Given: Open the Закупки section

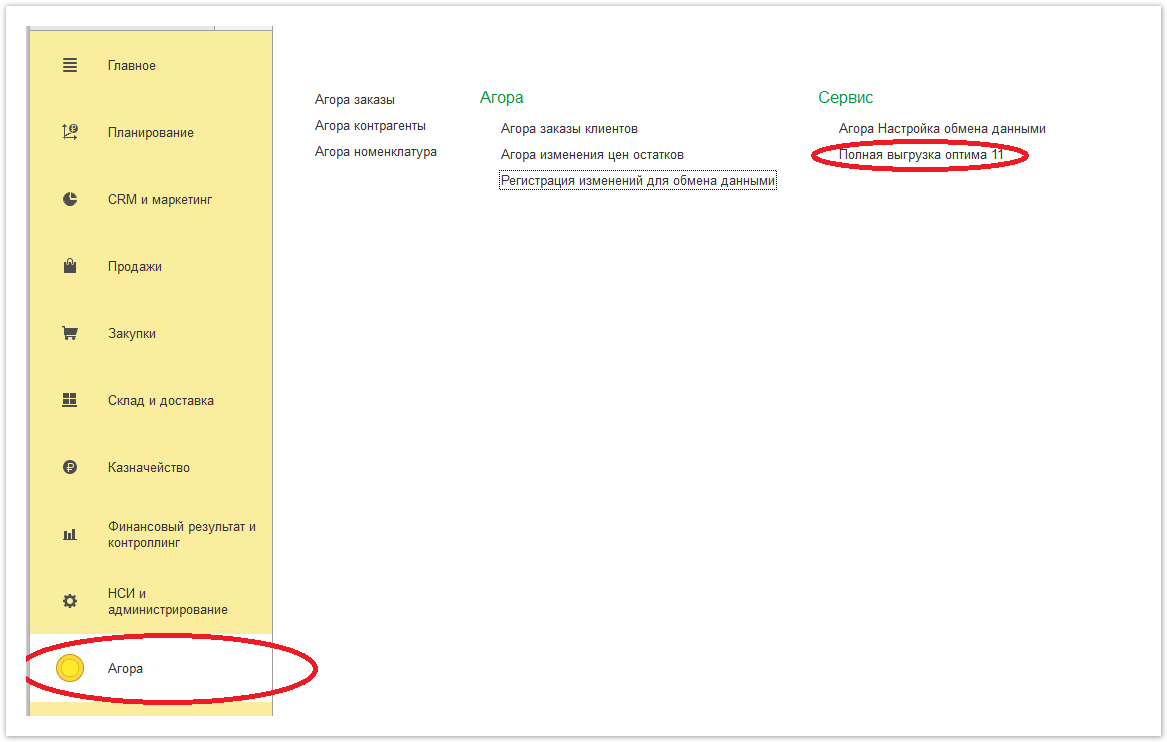Looking at the screenshot, I should click(132, 333).
